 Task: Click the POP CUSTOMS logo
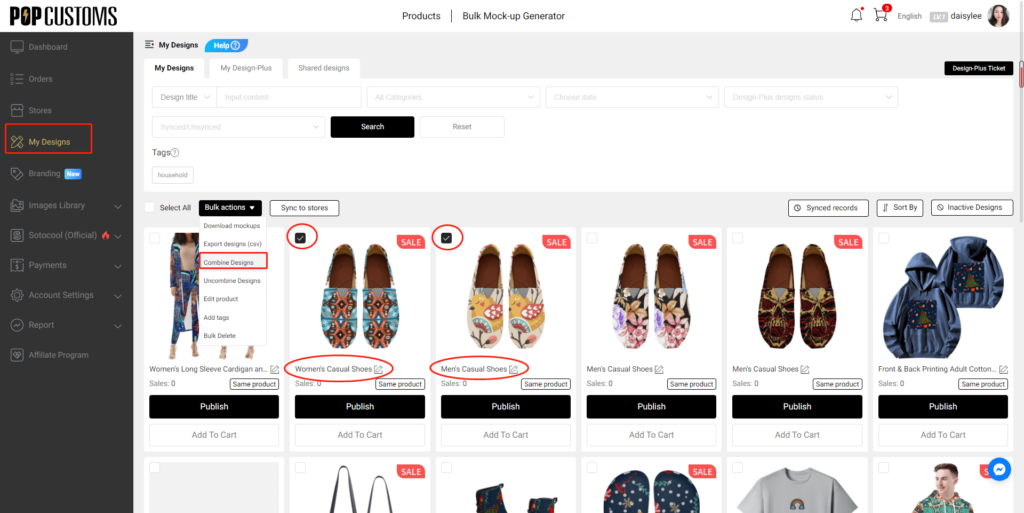point(63,16)
